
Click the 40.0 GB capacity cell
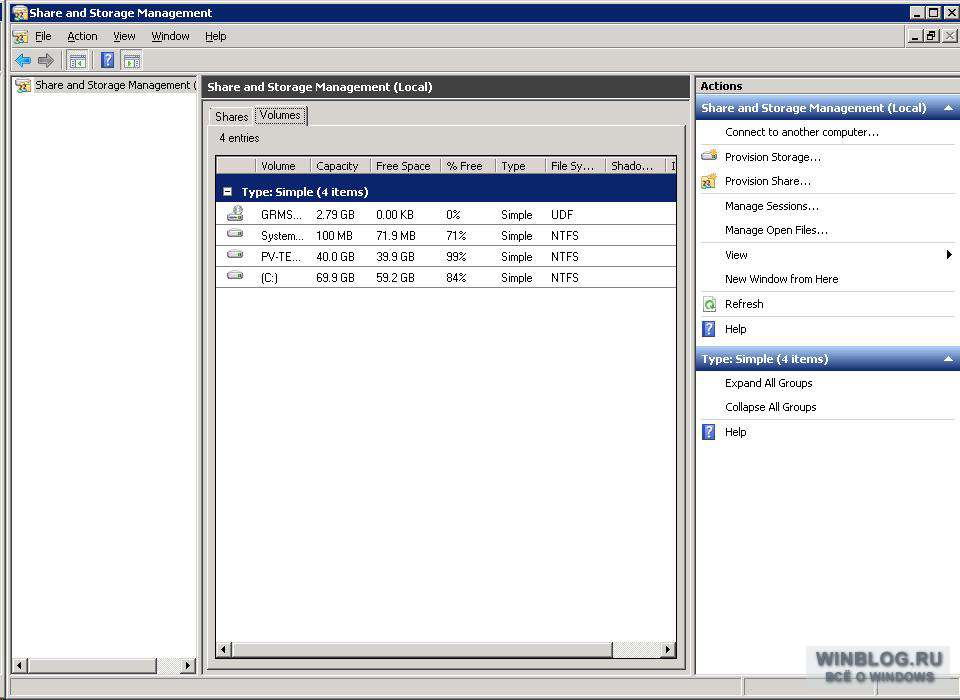tap(336, 257)
